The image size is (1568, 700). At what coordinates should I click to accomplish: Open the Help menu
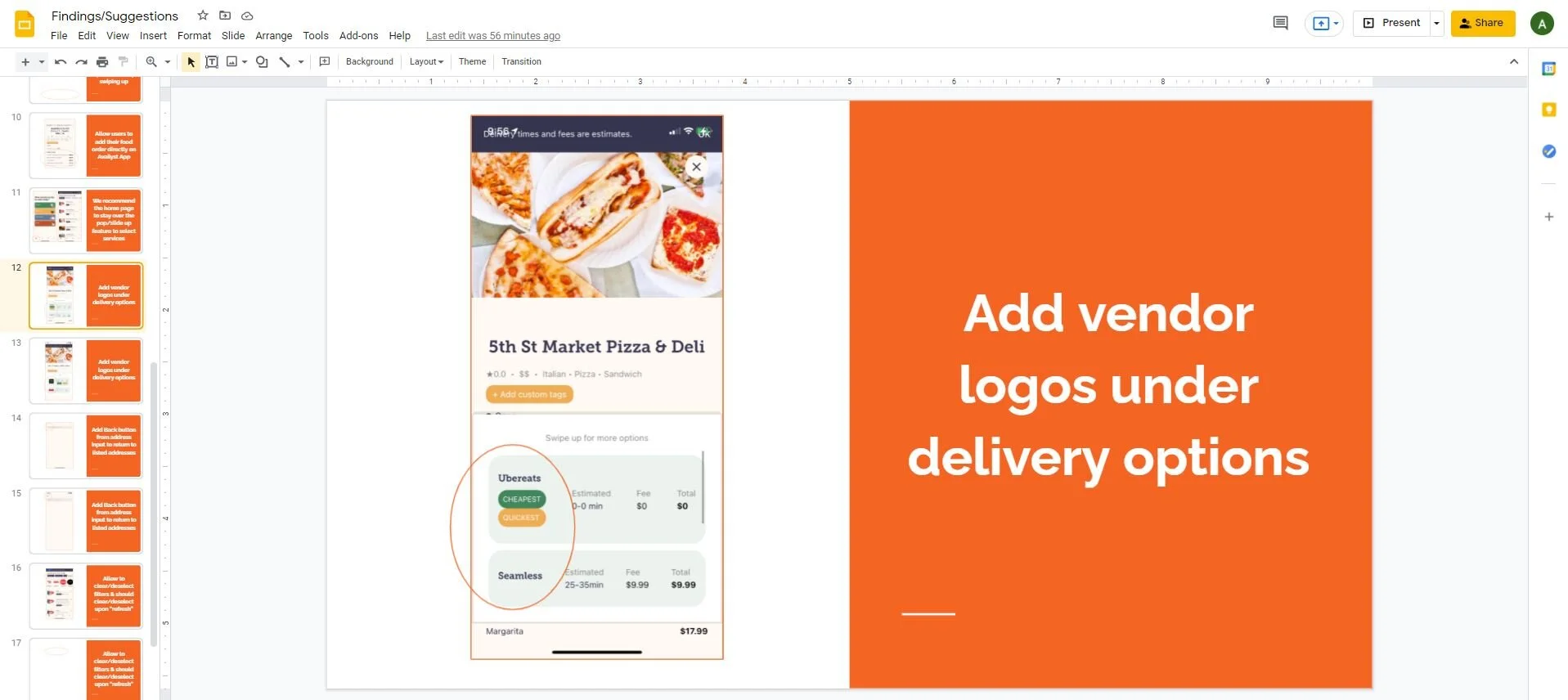[x=400, y=35]
